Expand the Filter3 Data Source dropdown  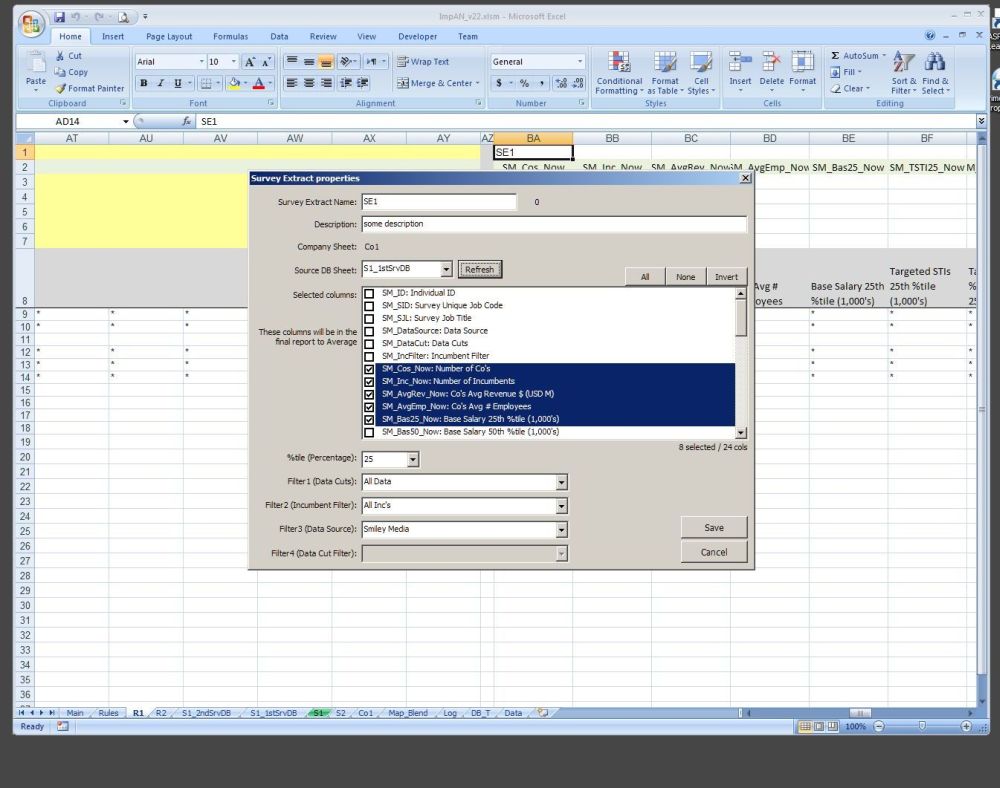click(x=561, y=529)
